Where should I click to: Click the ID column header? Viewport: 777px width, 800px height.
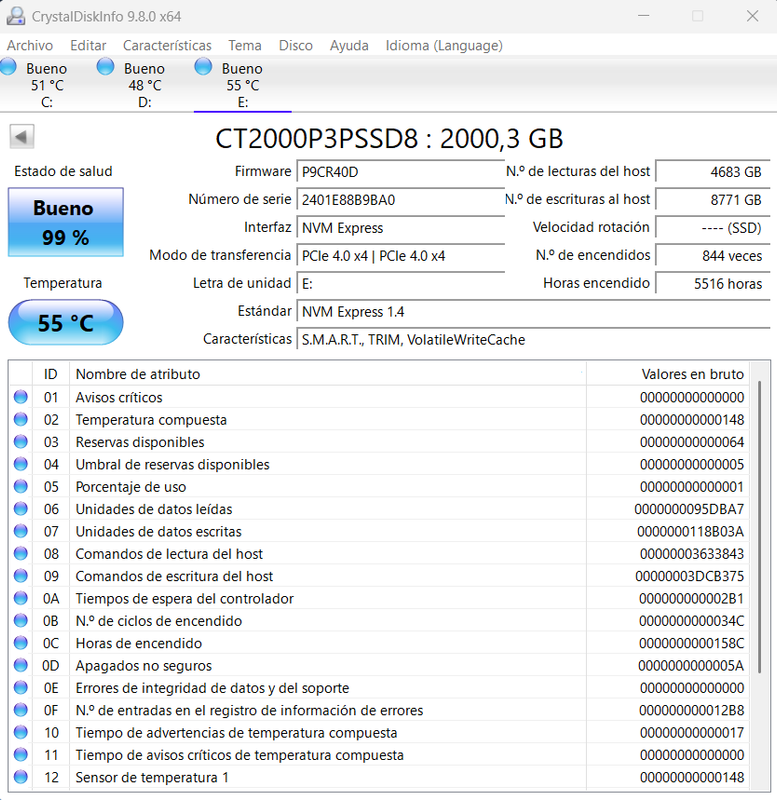pyautogui.click(x=51, y=374)
